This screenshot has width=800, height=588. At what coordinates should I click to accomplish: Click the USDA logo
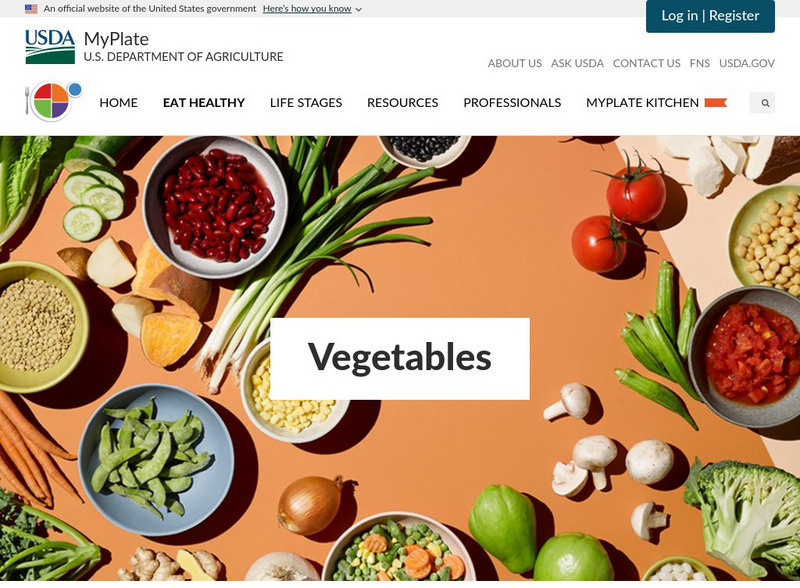[50, 46]
